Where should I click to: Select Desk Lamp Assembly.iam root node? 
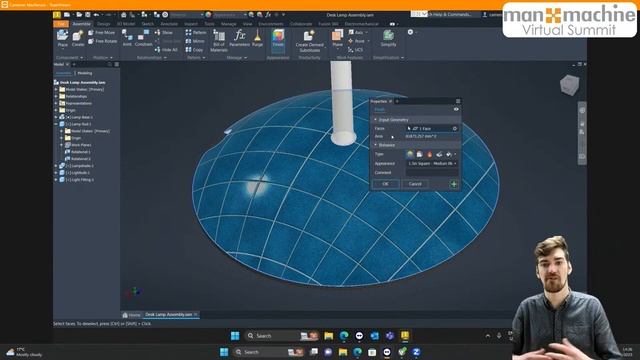(80, 82)
